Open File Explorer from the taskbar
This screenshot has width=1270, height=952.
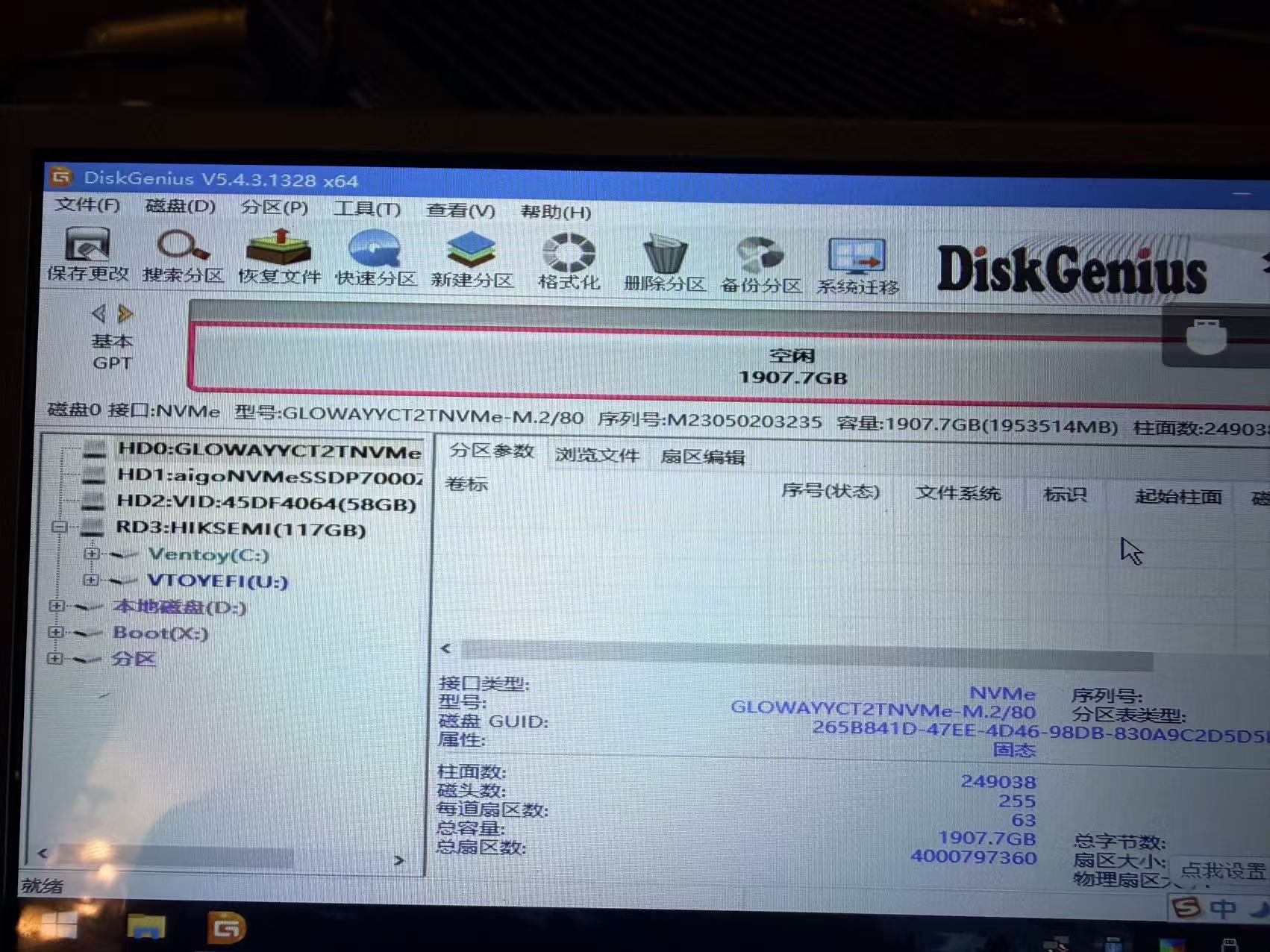click(146, 927)
